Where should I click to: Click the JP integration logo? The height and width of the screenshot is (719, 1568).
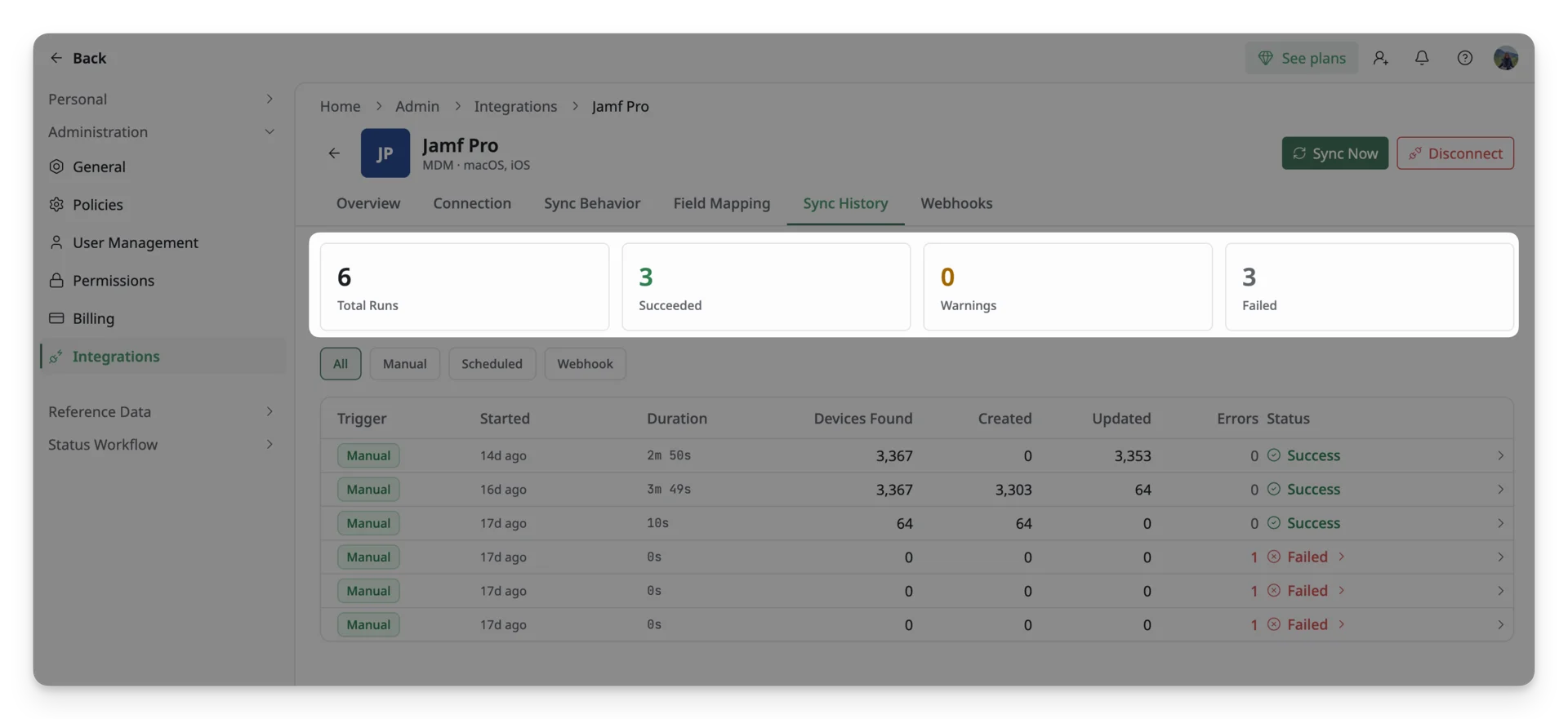tap(385, 153)
